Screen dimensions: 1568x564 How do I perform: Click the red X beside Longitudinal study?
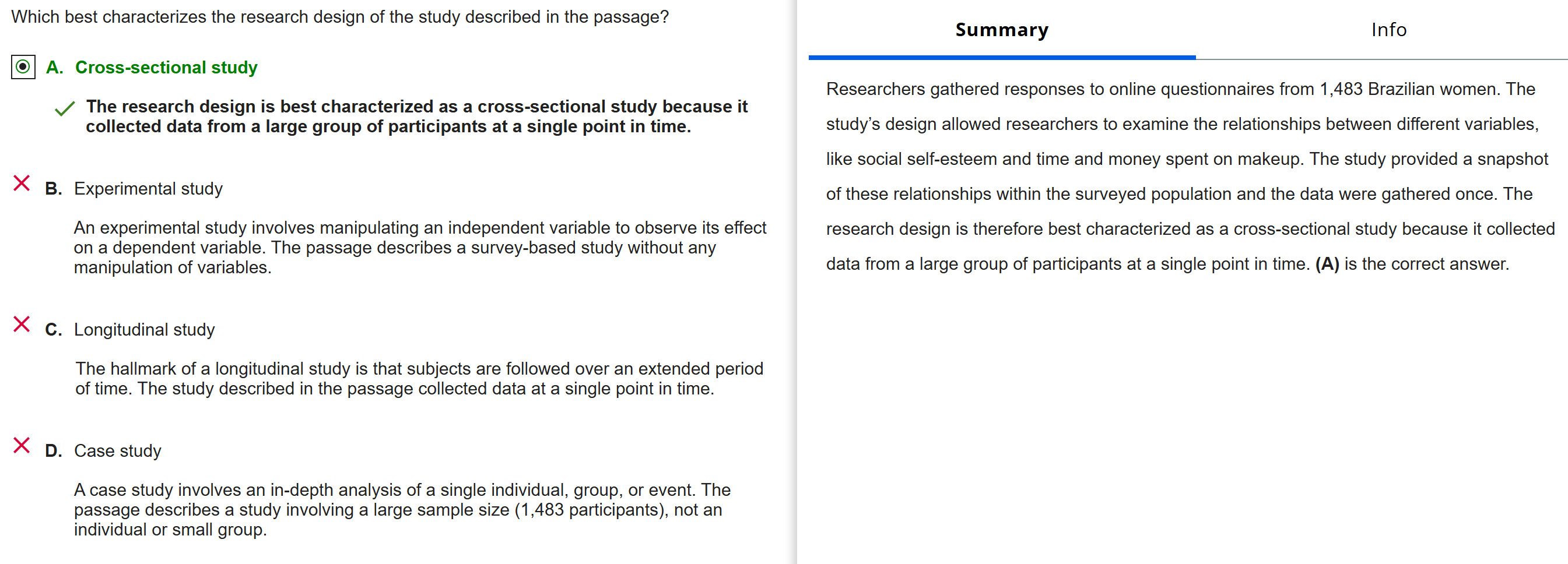pyautogui.click(x=22, y=325)
